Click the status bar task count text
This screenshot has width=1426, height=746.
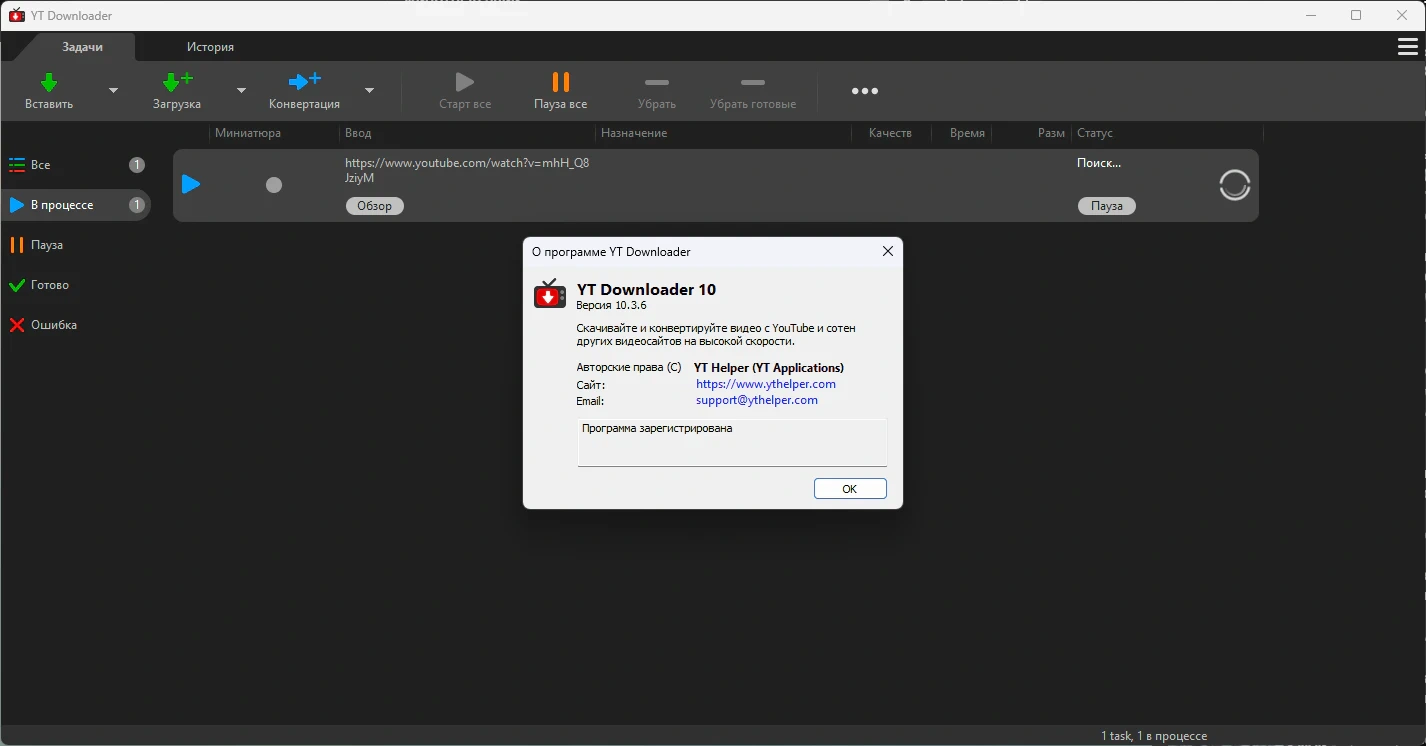click(1154, 736)
